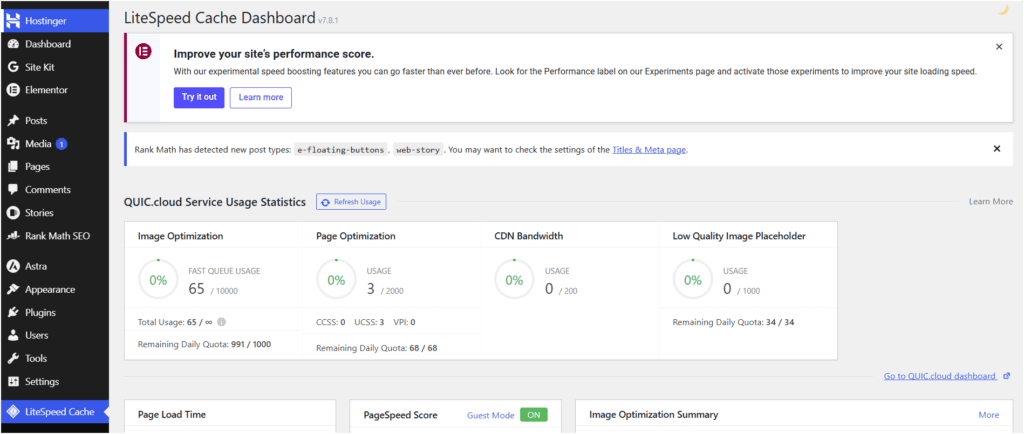Click the moon icon at top right
Image resolution: width=1024 pixels, height=434 pixels.
click(1004, 10)
